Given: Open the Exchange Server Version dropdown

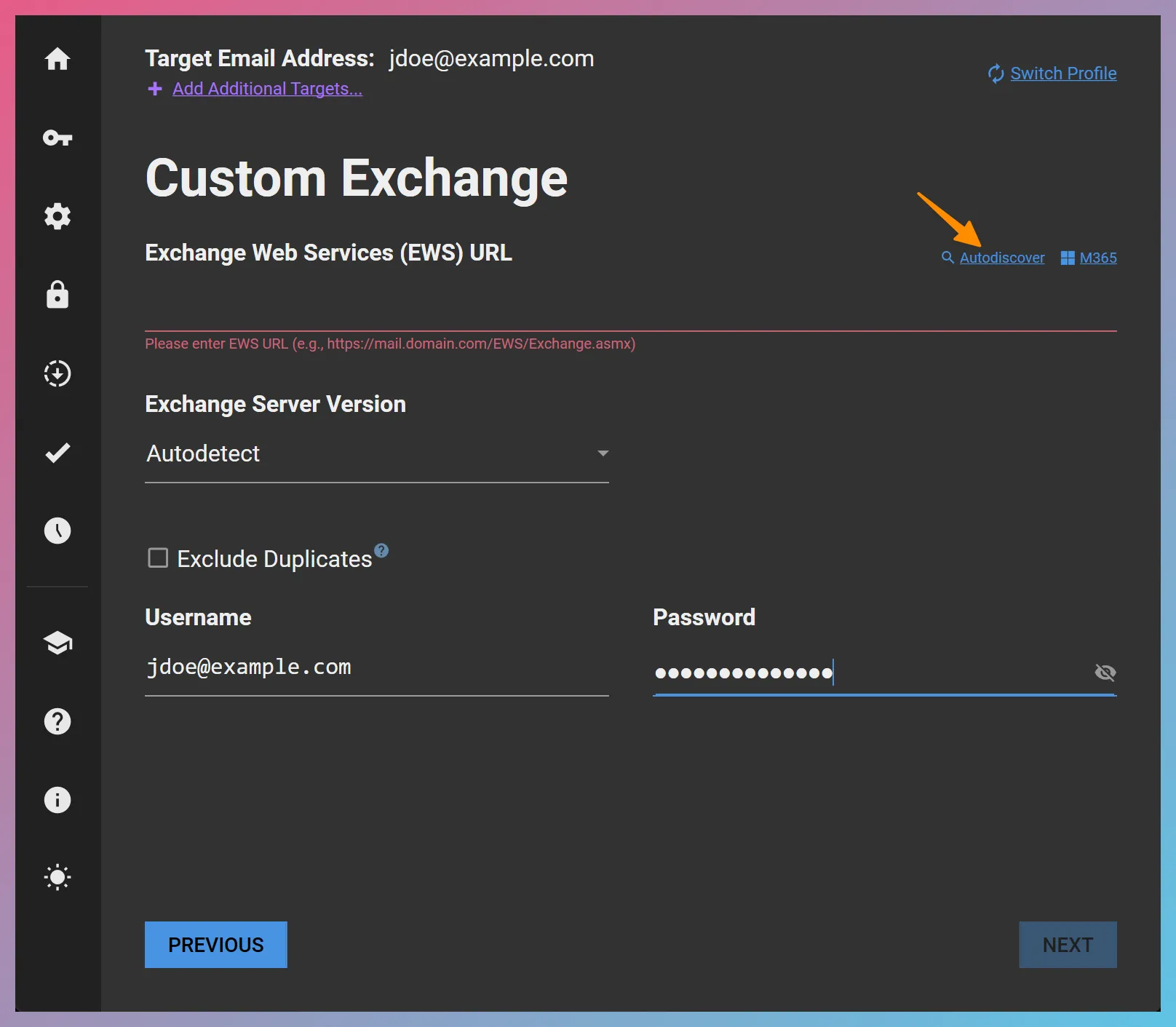Looking at the screenshot, I should [x=603, y=453].
